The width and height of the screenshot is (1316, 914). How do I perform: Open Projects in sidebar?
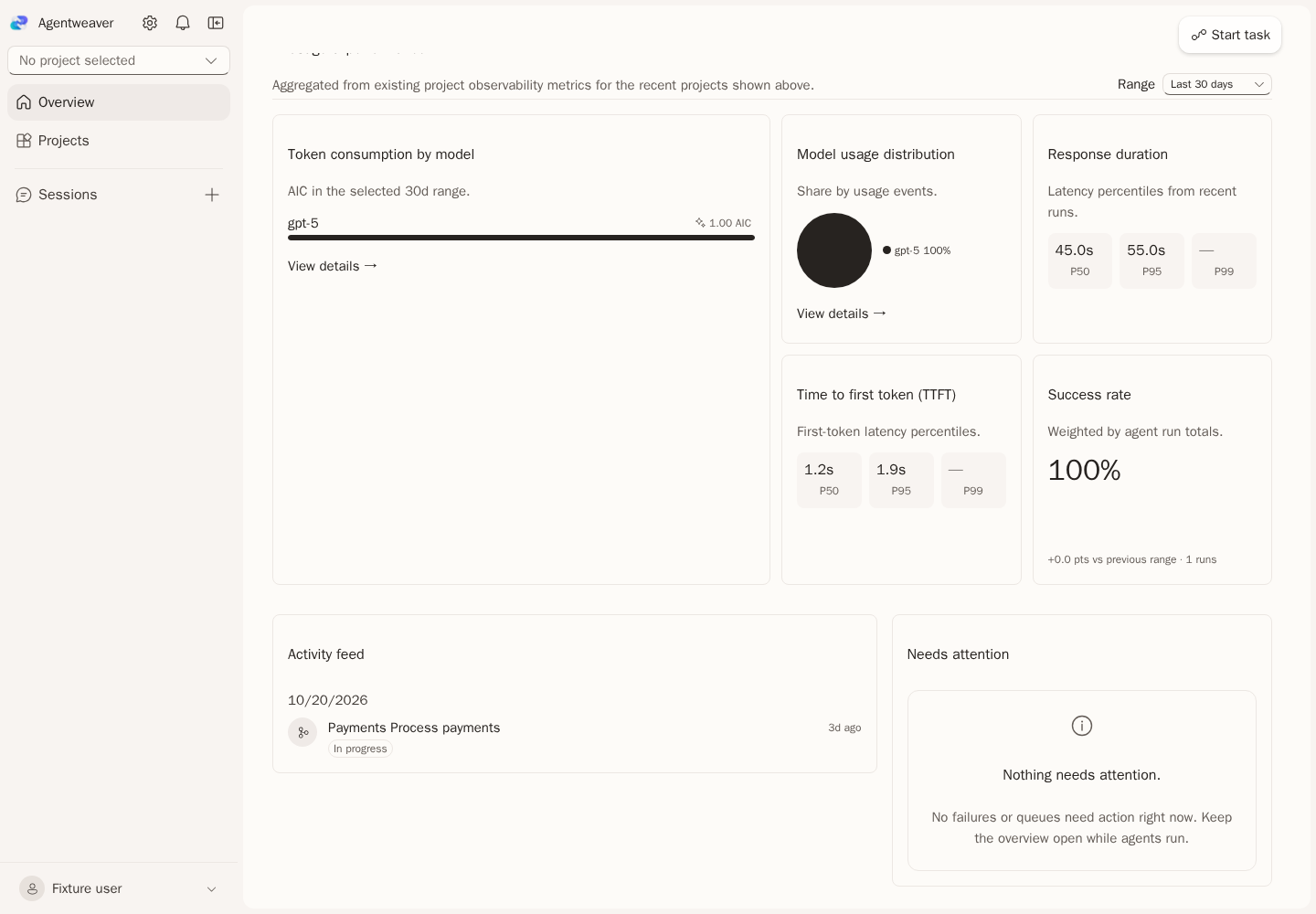119,141
